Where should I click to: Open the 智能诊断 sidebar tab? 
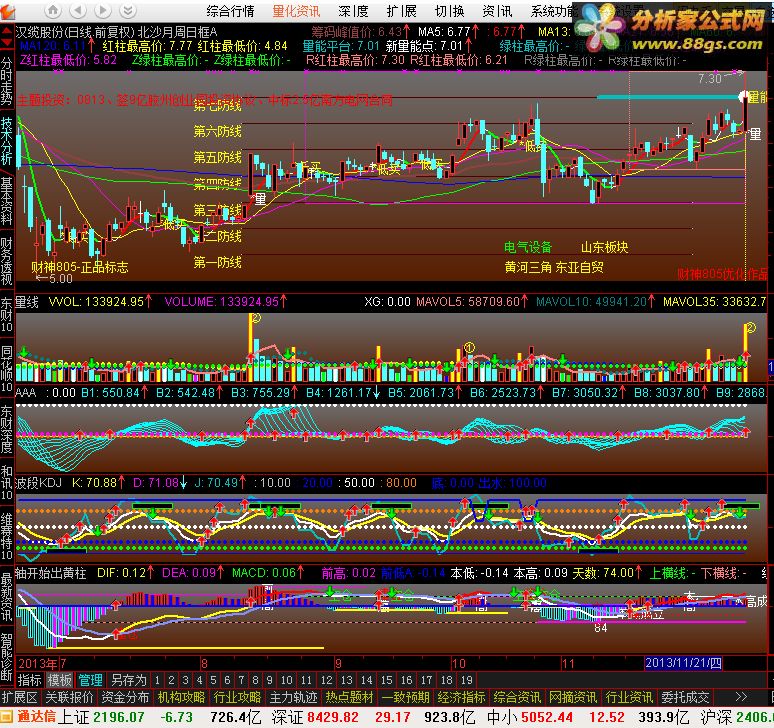pos(6,657)
